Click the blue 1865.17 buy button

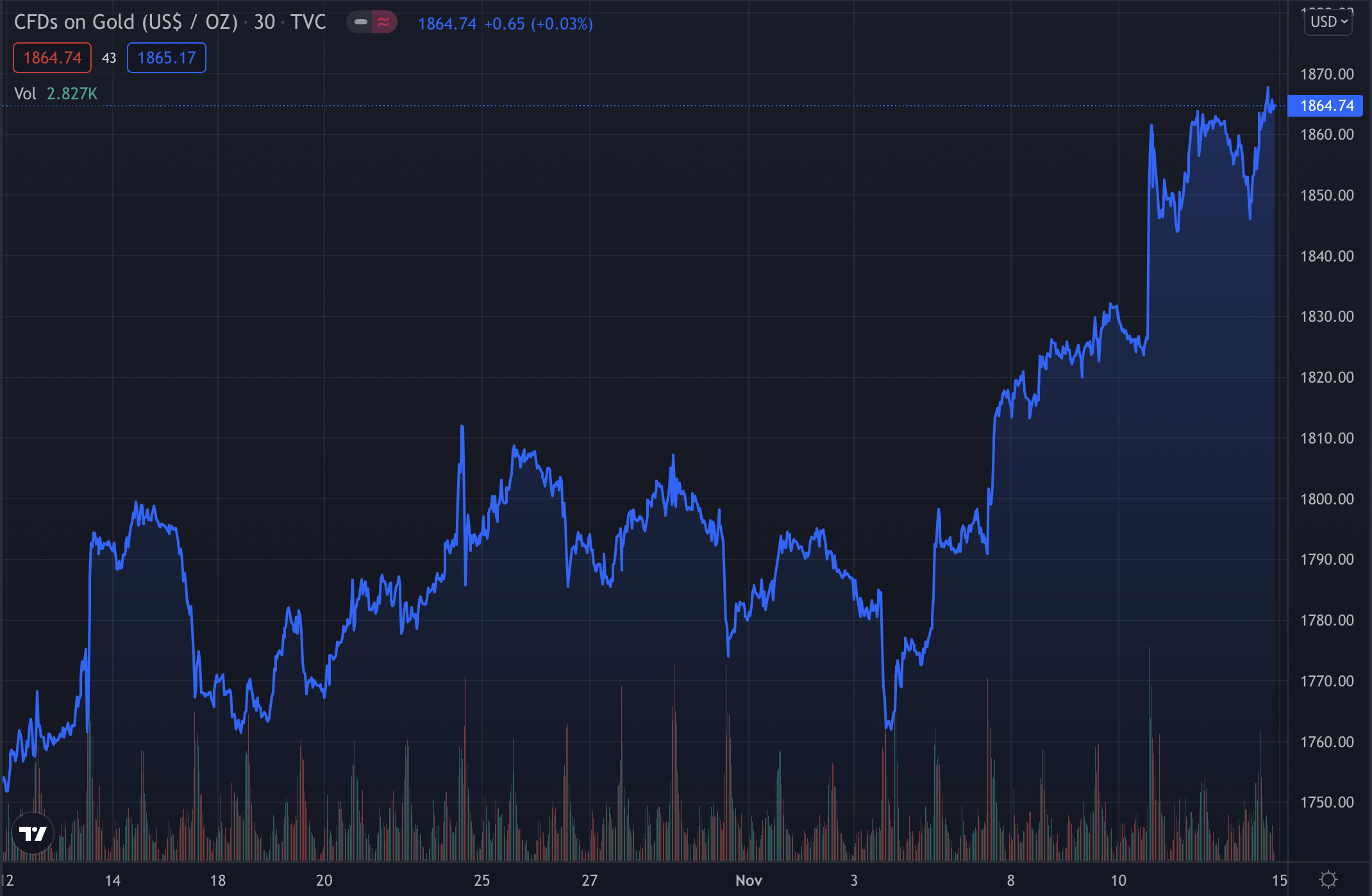[166, 58]
